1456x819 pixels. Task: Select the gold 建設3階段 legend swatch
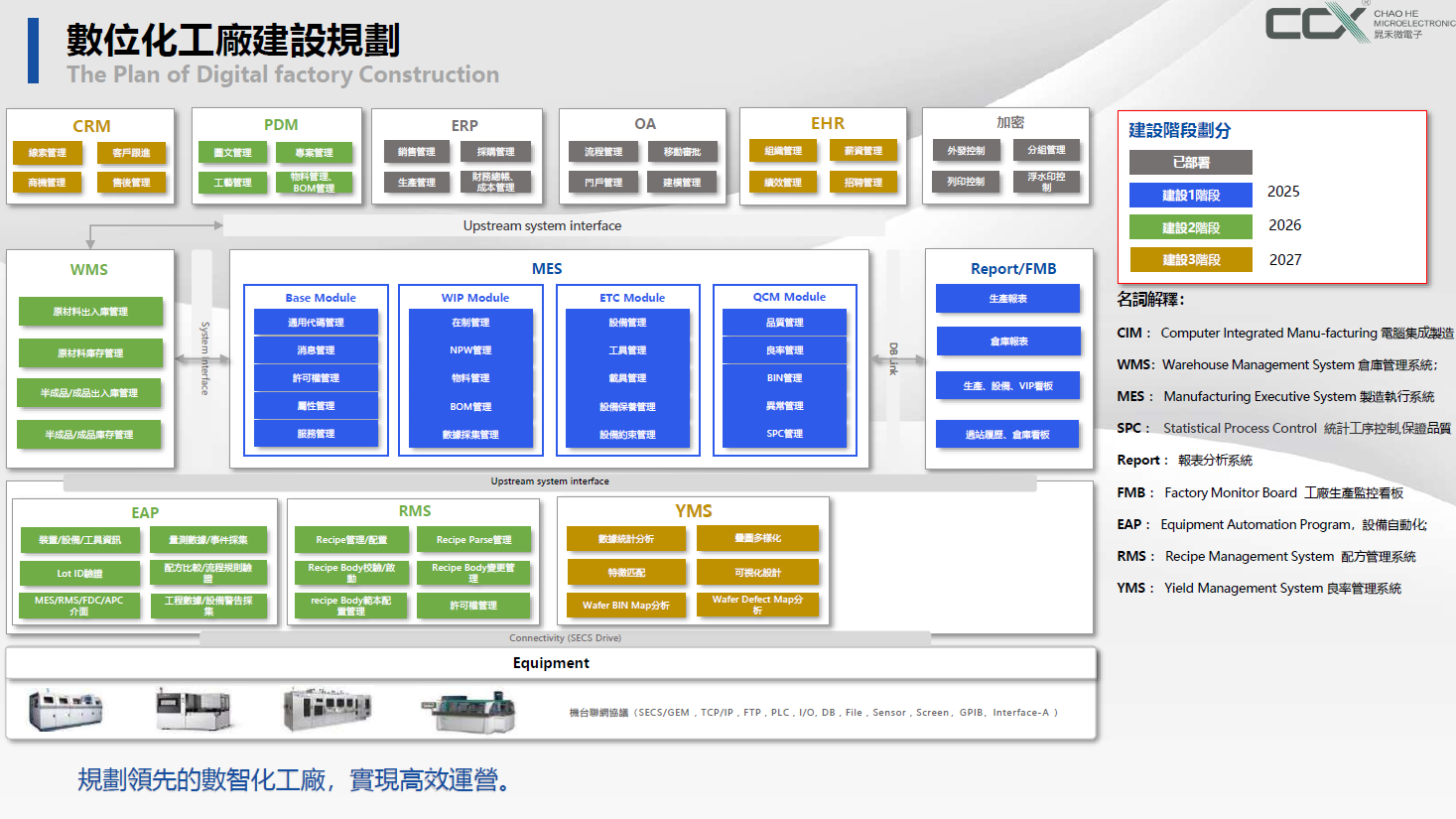[1191, 260]
